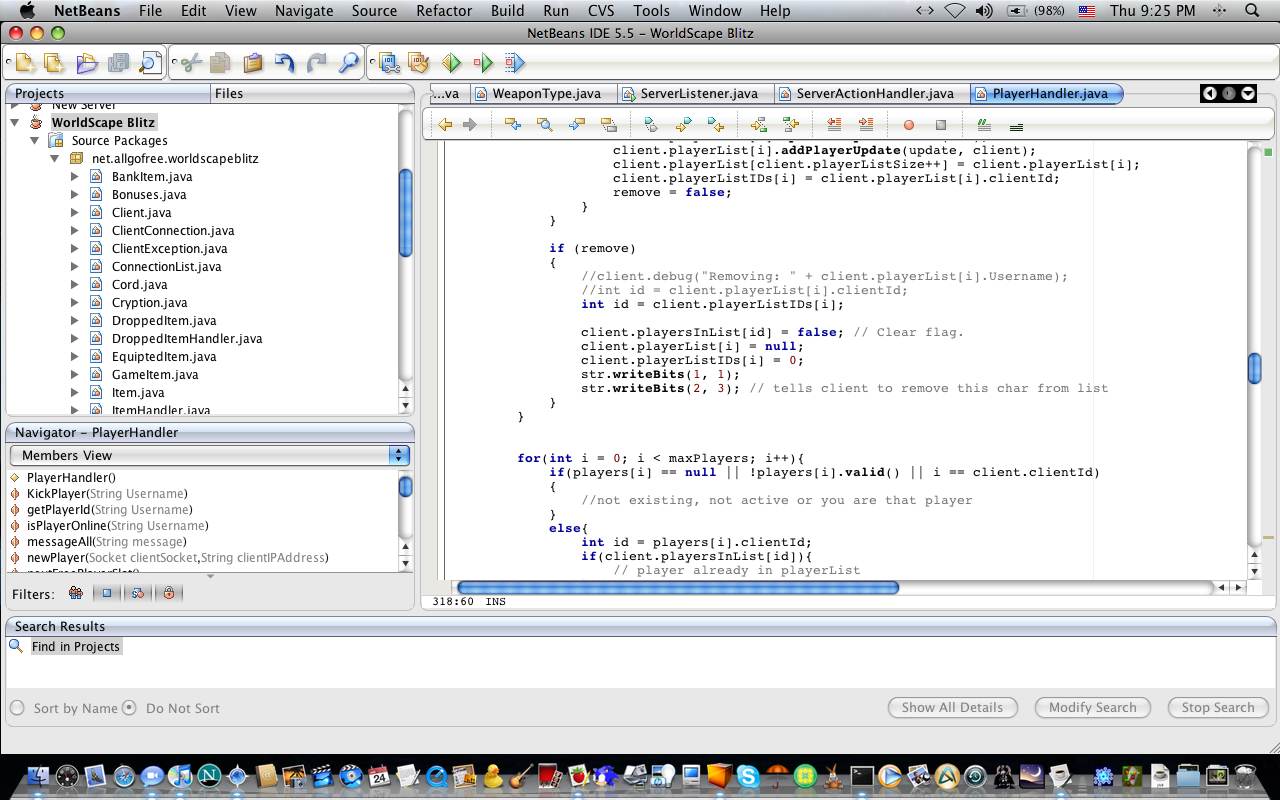The width and height of the screenshot is (1280, 800).
Task: Open the Refactor menu
Action: point(444,10)
